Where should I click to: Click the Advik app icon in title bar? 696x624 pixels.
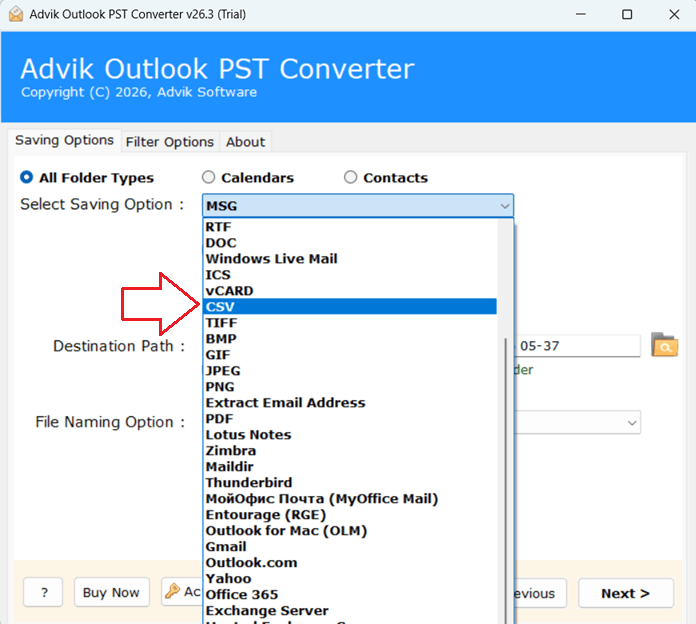[16, 14]
